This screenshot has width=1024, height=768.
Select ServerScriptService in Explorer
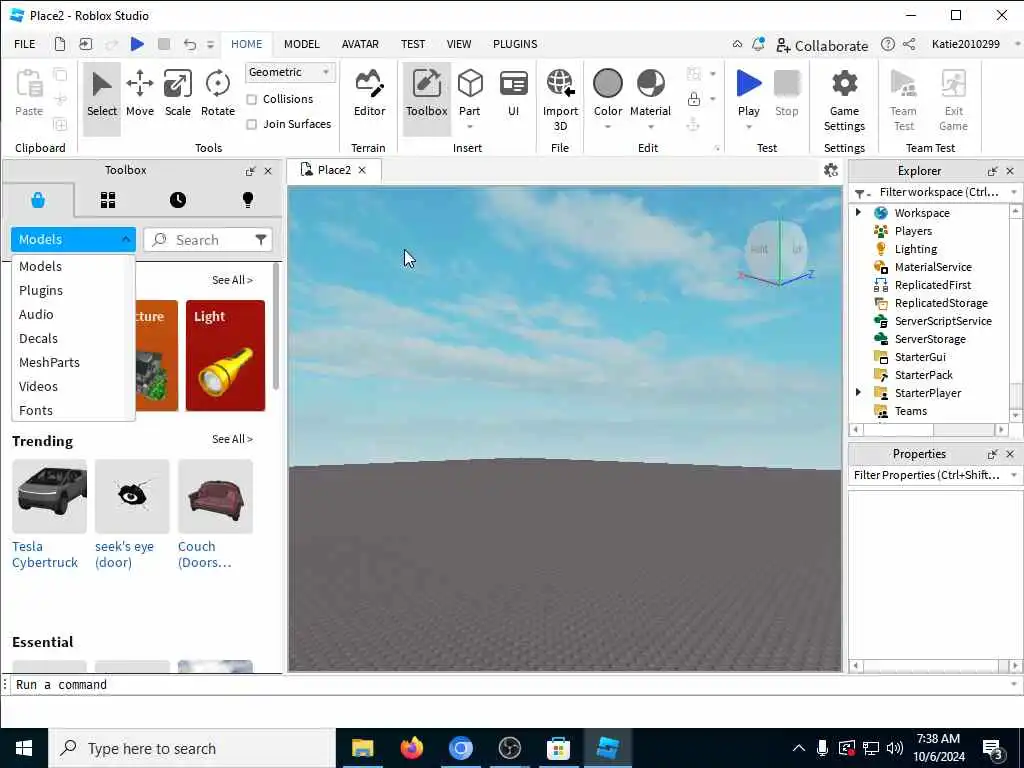(x=942, y=321)
